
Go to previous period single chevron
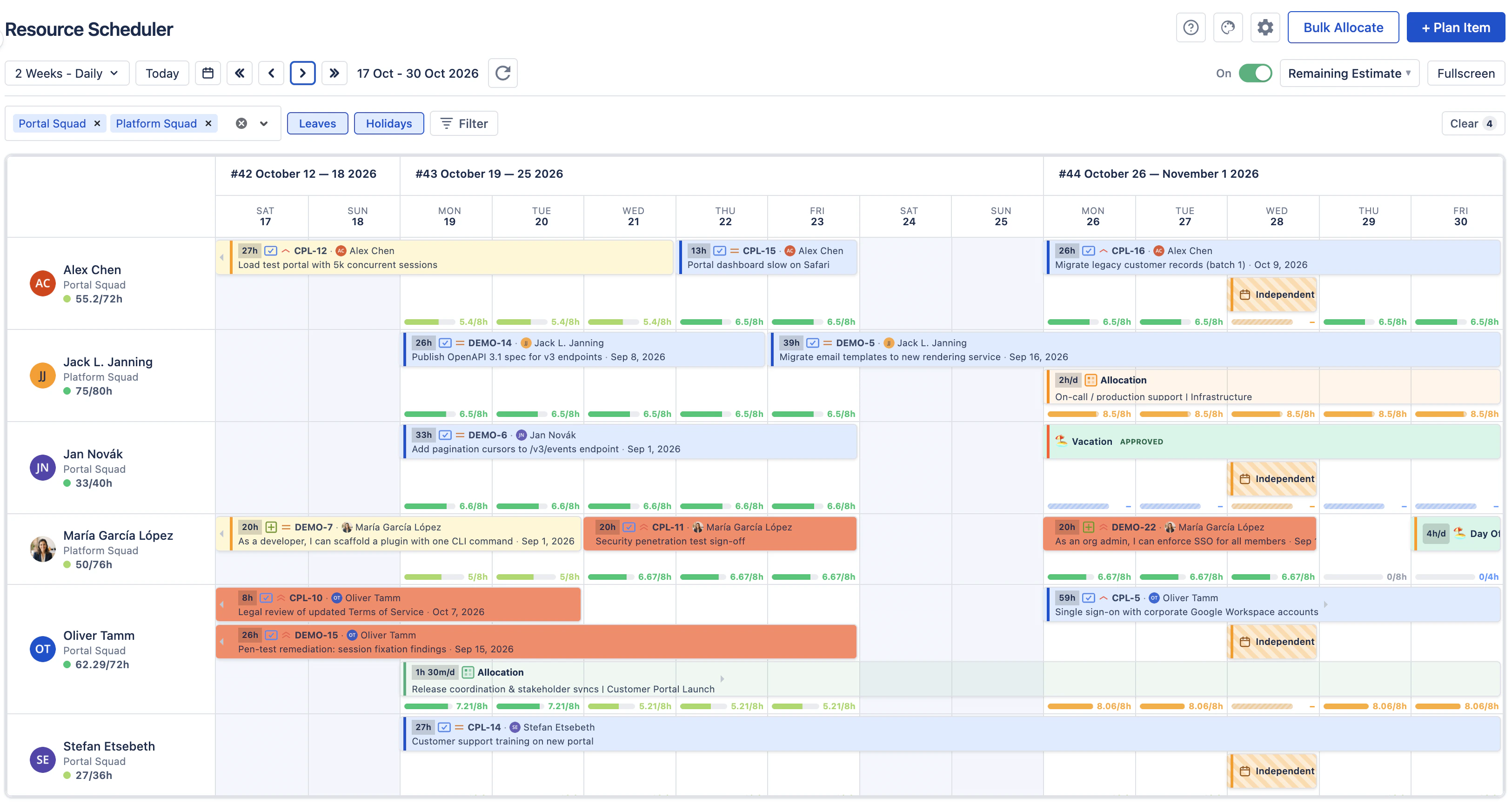pyautogui.click(x=271, y=74)
